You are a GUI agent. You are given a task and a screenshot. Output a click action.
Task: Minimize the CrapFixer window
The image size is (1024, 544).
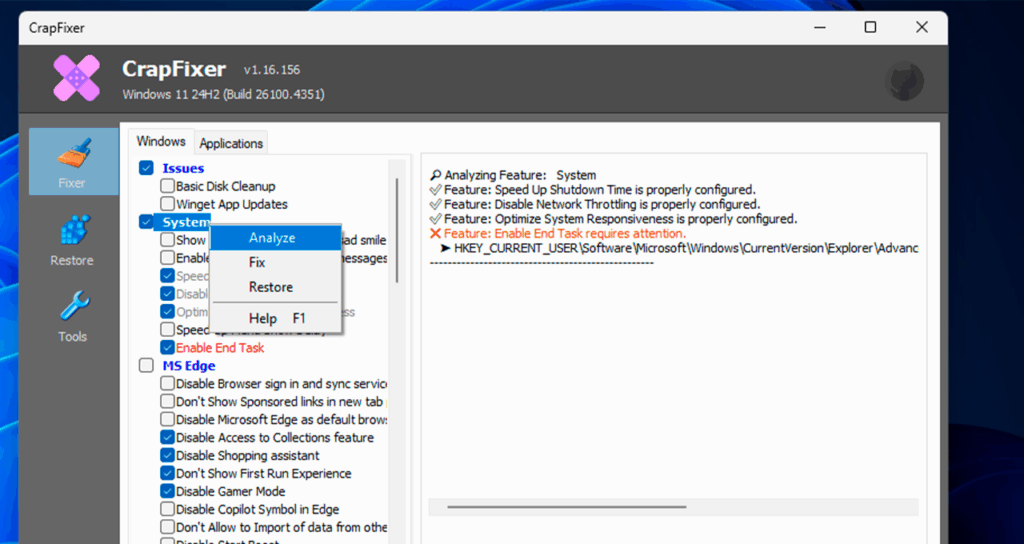point(824,27)
